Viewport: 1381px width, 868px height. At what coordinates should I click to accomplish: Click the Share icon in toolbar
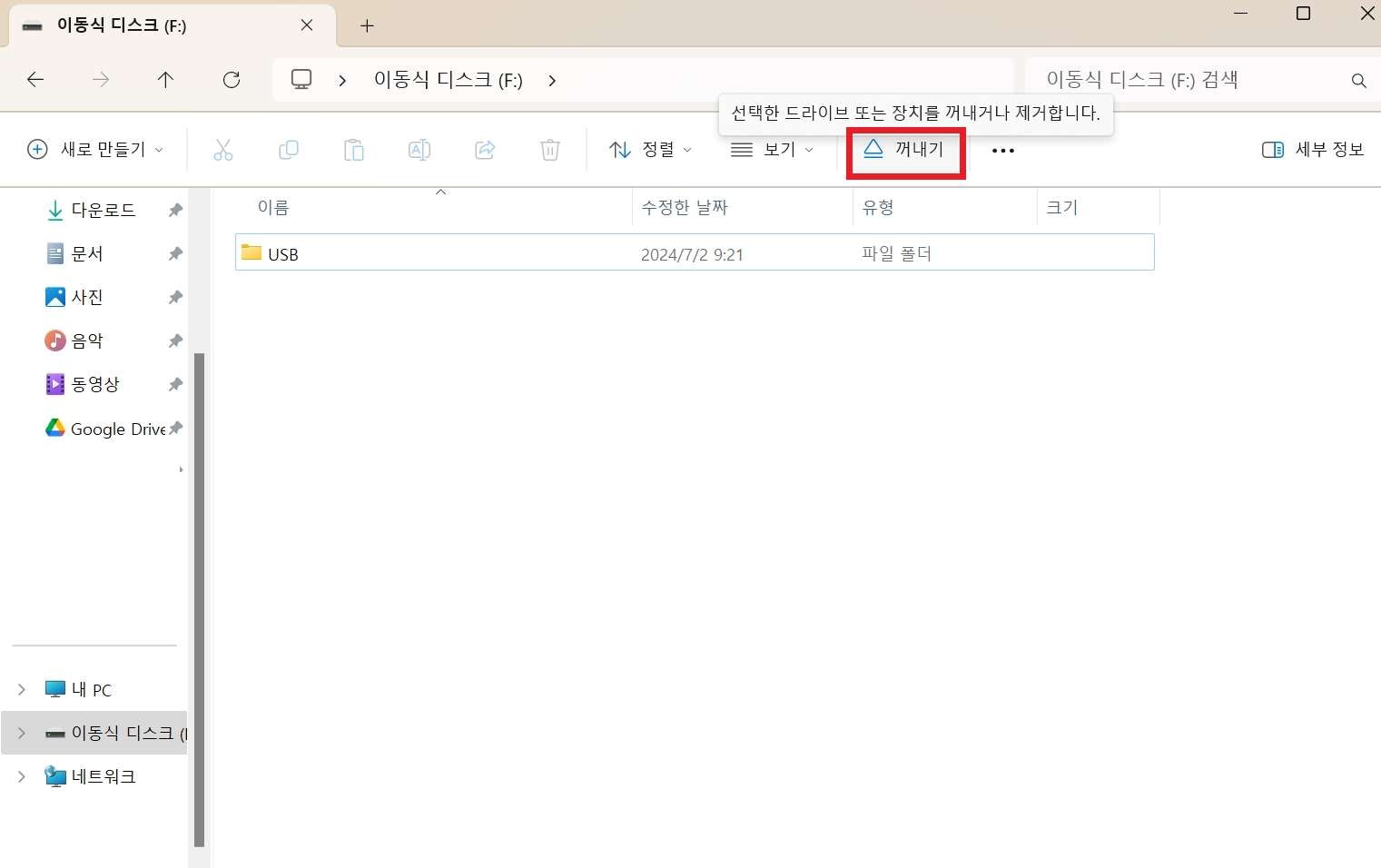coord(485,150)
